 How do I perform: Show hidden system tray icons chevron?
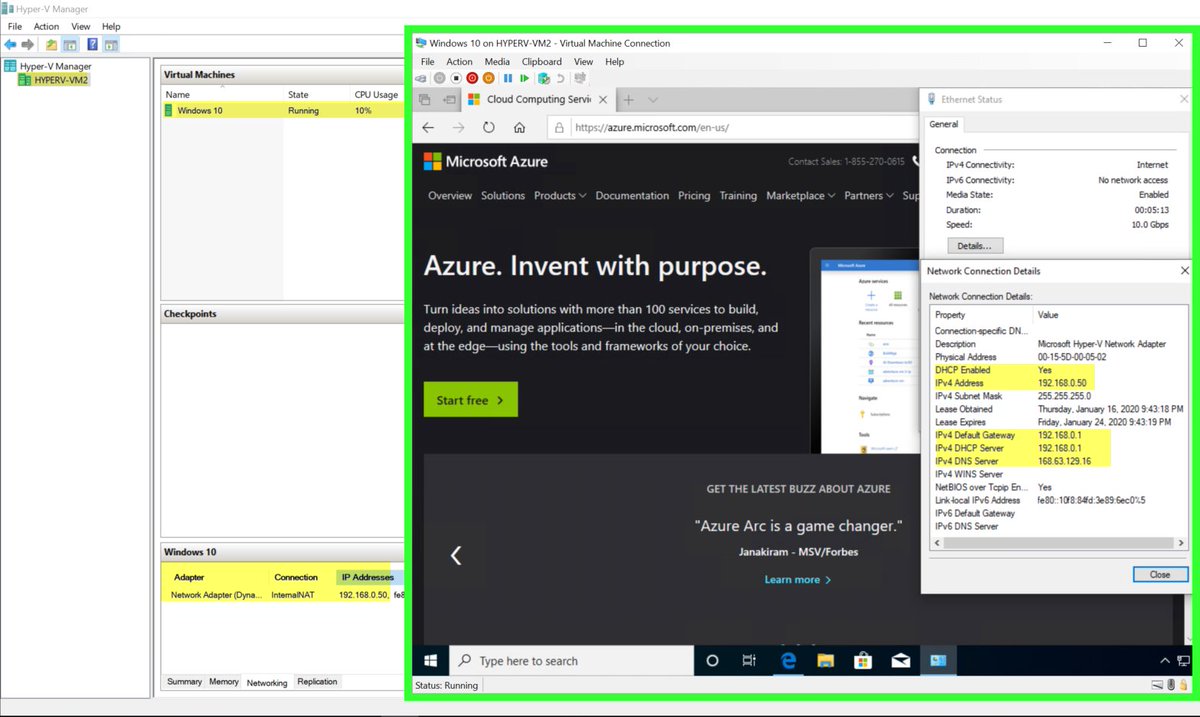coord(1166,661)
